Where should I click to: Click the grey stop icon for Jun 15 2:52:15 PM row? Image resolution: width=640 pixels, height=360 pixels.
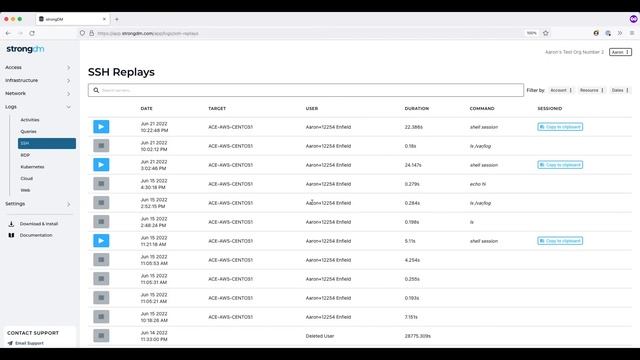pos(101,202)
